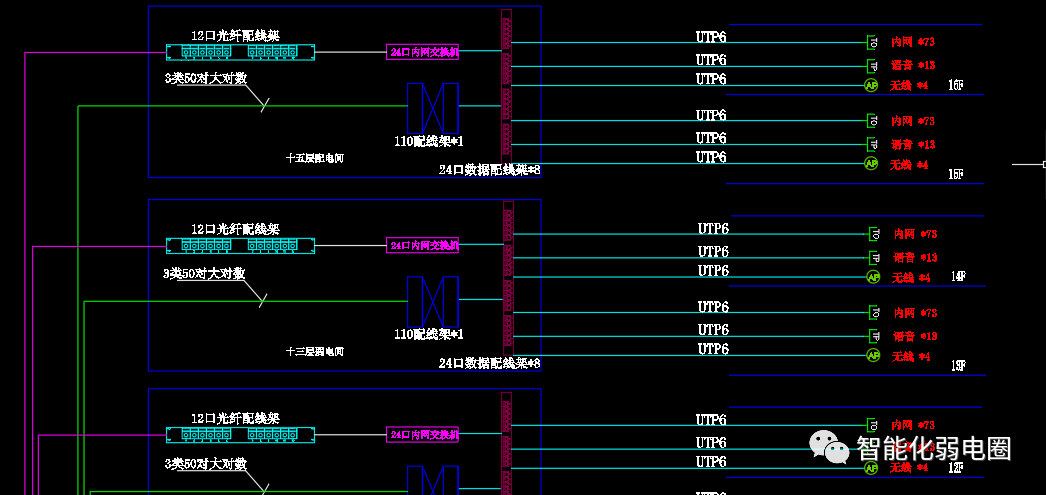The width and height of the screenshot is (1046, 495).
Task: Select UTP6 label on 13F 内网 cable
Action: click(713, 307)
